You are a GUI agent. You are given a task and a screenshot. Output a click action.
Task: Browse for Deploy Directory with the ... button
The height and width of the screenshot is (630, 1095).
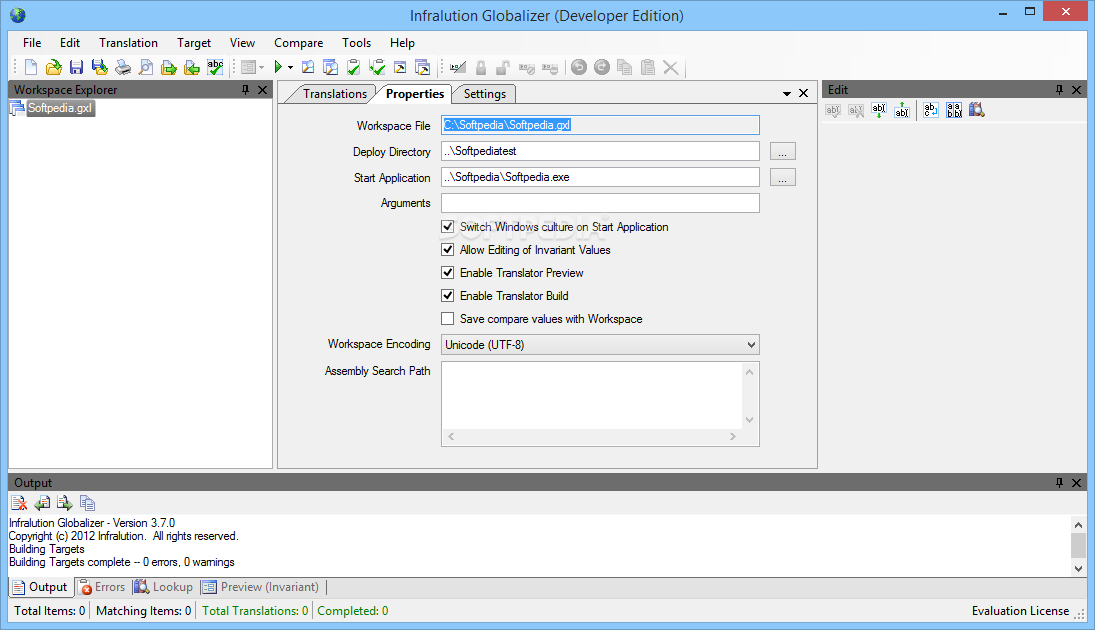pos(782,152)
